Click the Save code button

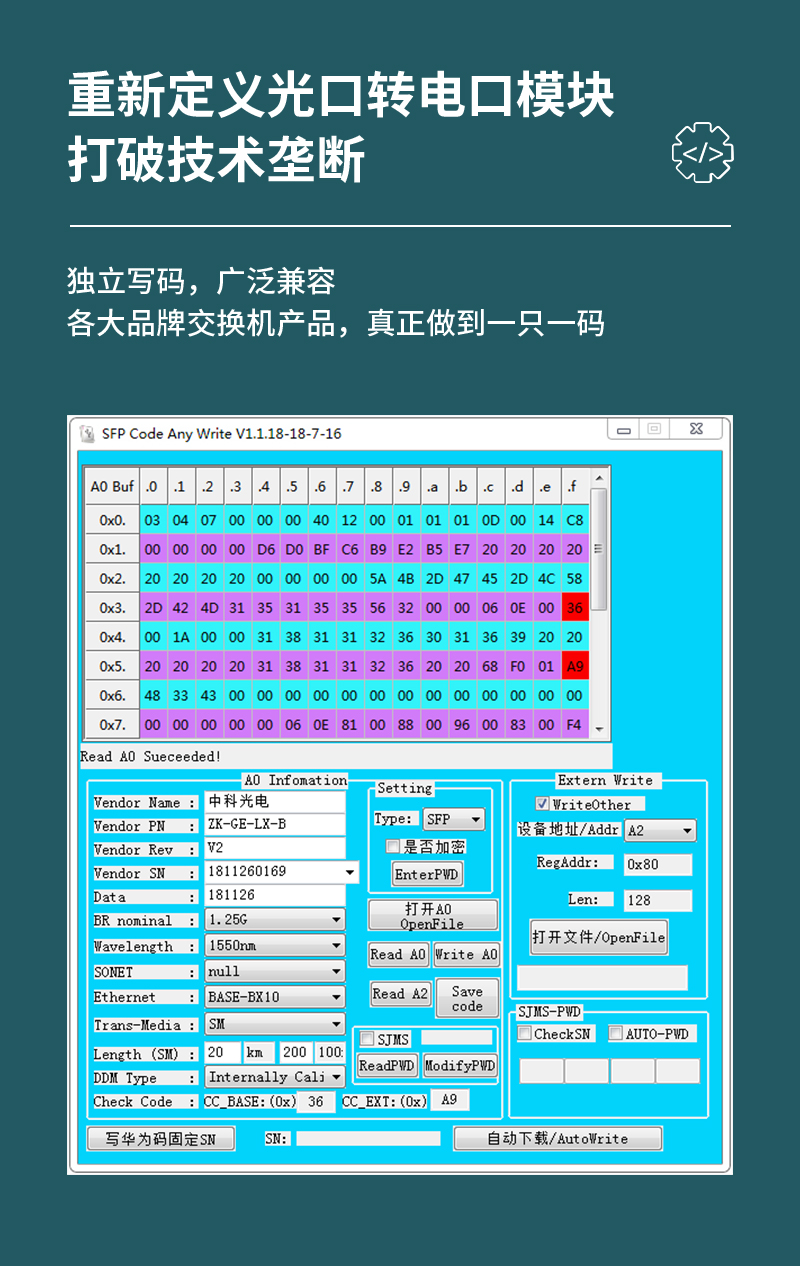point(467,999)
